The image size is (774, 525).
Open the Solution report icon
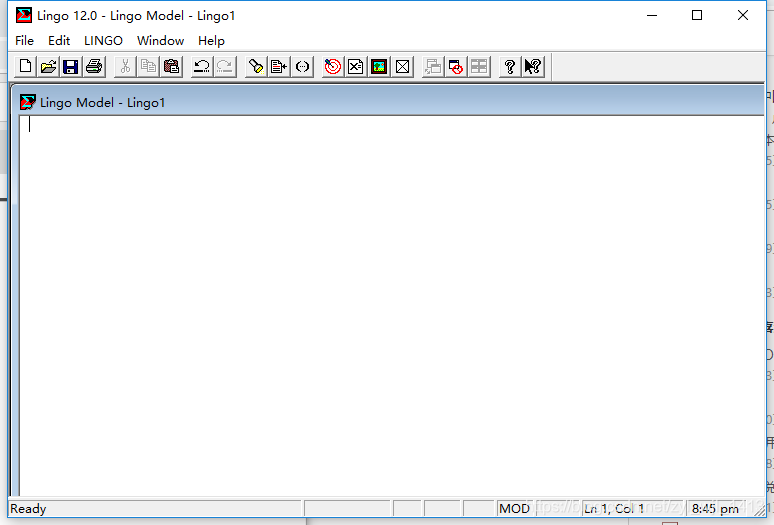click(x=356, y=66)
